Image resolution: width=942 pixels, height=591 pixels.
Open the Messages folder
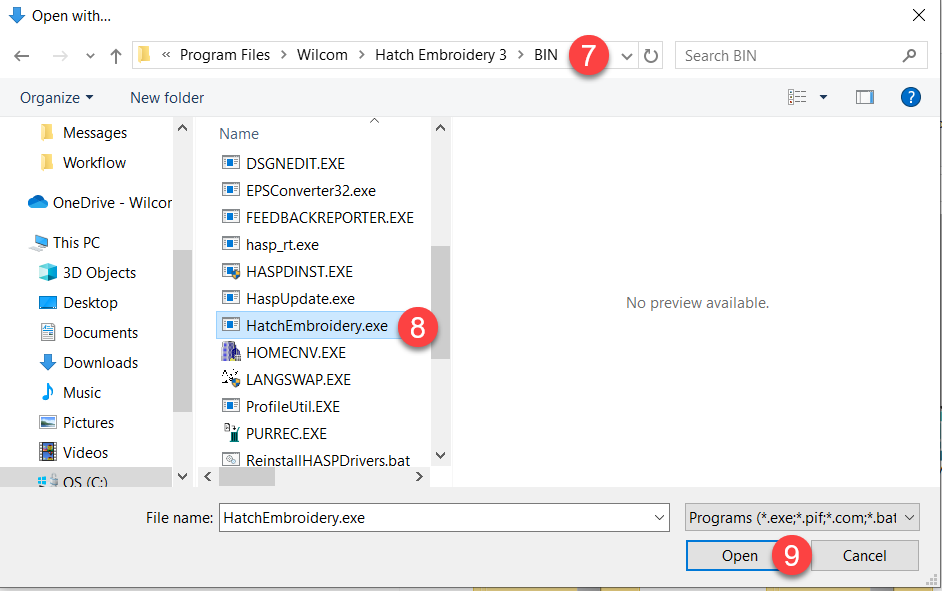point(95,133)
